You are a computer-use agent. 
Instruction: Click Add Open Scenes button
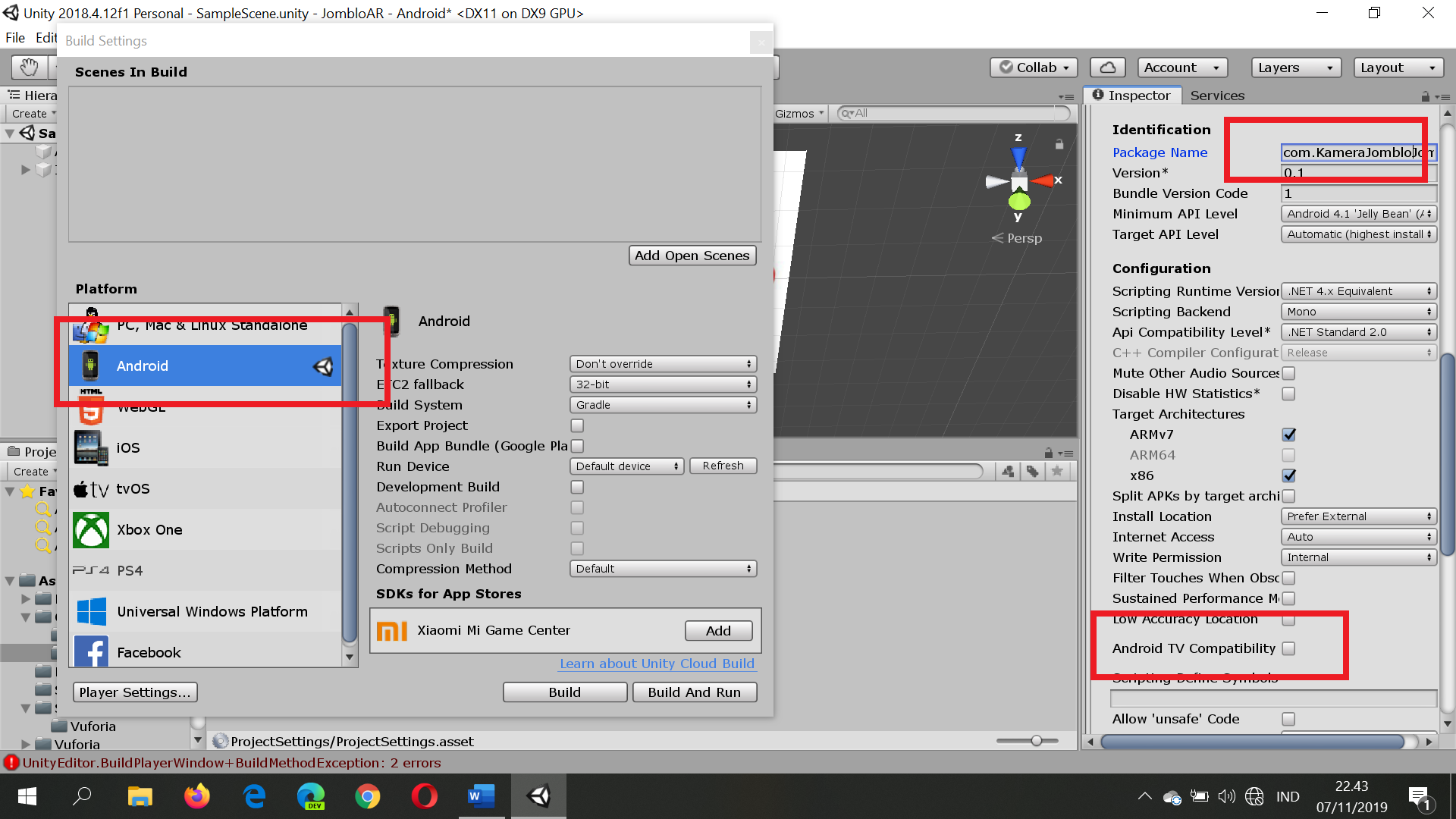(692, 256)
